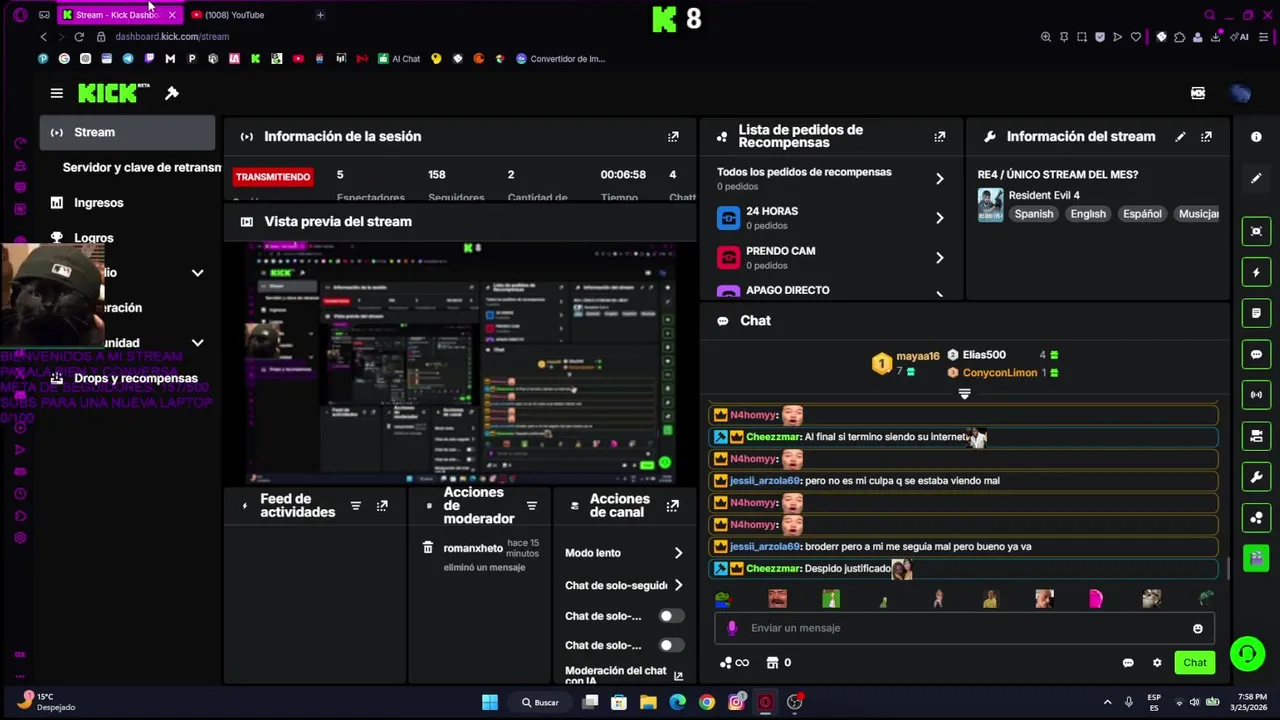Pop out the Información de la sesión panel

click(673, 137)
